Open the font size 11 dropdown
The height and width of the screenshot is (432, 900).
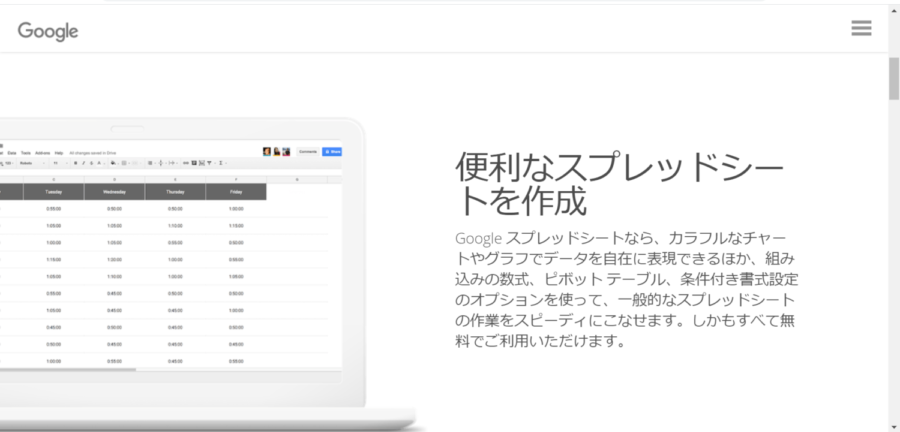[58, 162]
